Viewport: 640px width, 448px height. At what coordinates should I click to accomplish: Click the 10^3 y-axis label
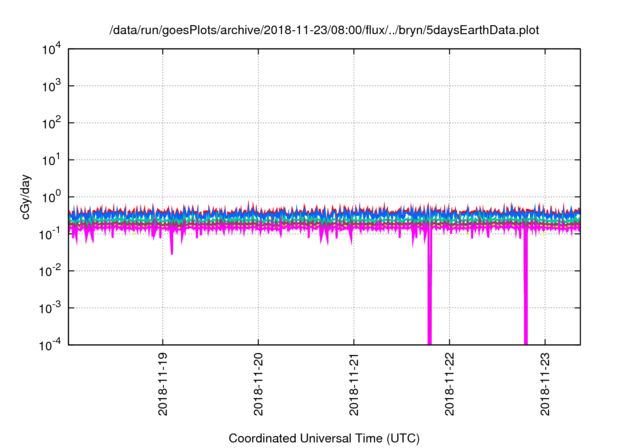click(52, 86)
